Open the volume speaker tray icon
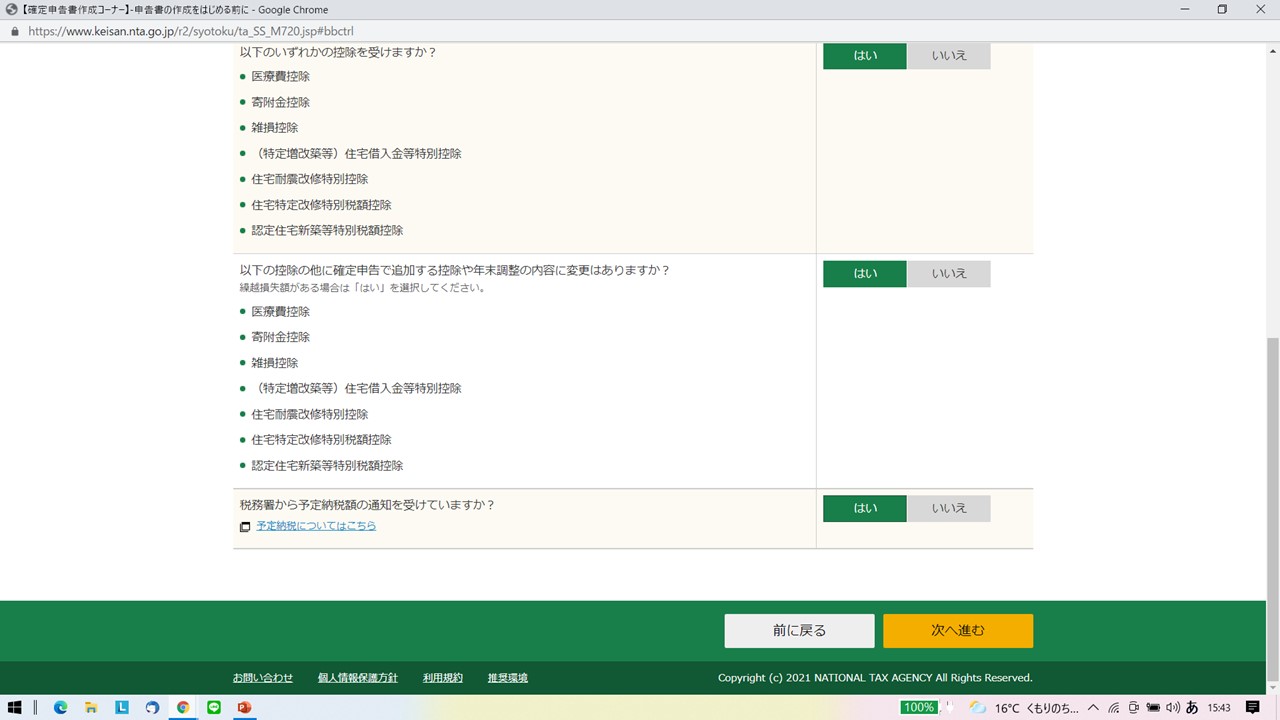 click(x=1172, y=707)
